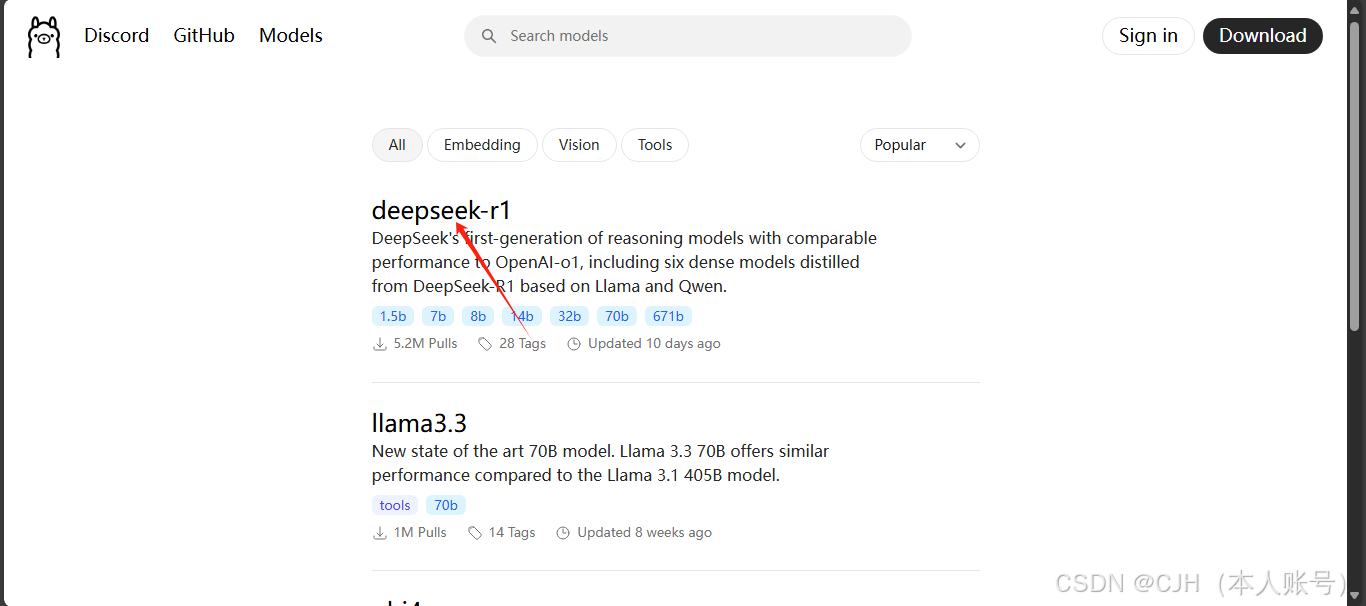Viewport: 1366px width, 606px height.
Task: Select the 7b tag of deepseek-r1
Action: pos(438,316)
